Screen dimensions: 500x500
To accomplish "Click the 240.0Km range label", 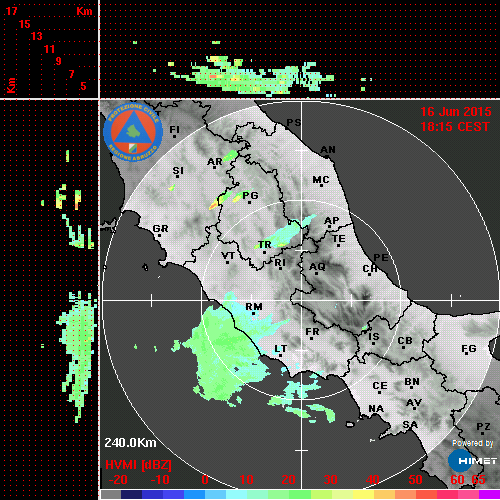I will (130, 443).
